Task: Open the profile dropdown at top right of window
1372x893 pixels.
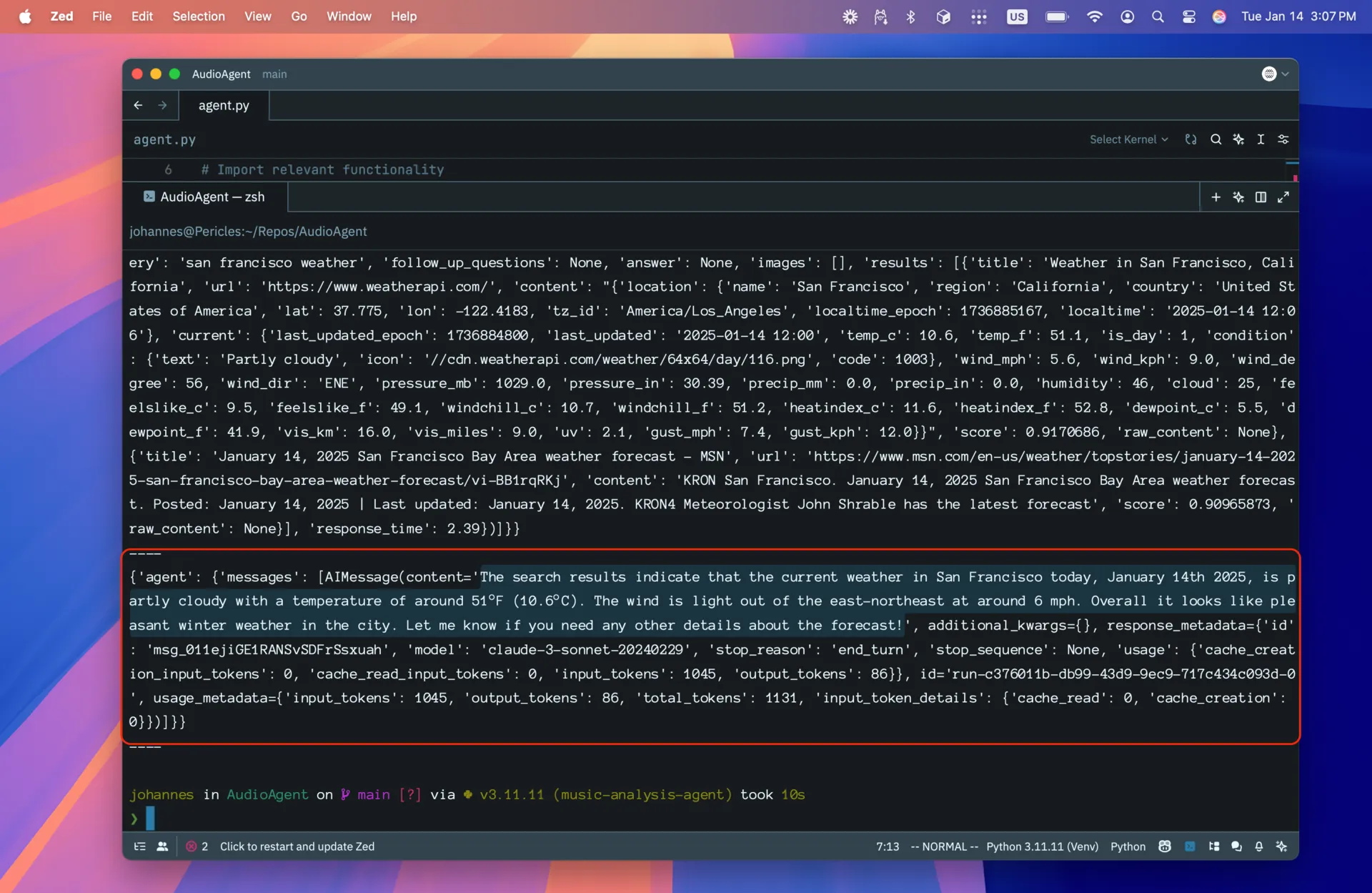Action: 1274,74
